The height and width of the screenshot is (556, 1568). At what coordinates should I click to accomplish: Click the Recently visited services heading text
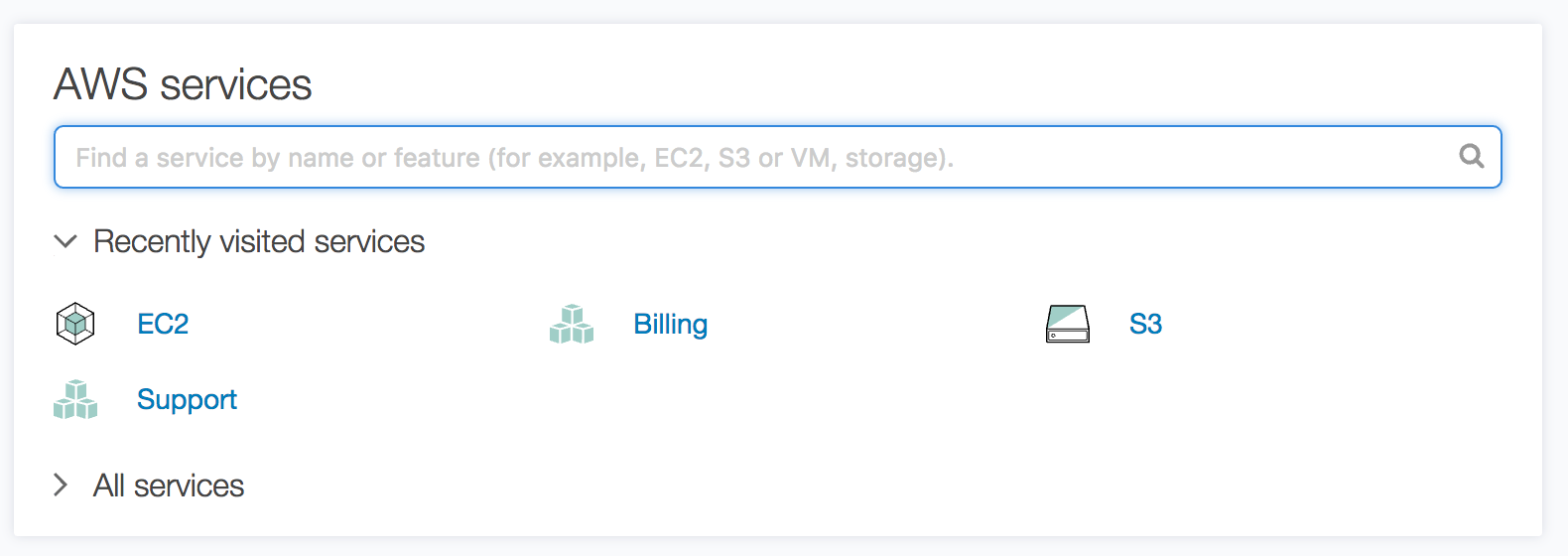(x=259, y=241)
